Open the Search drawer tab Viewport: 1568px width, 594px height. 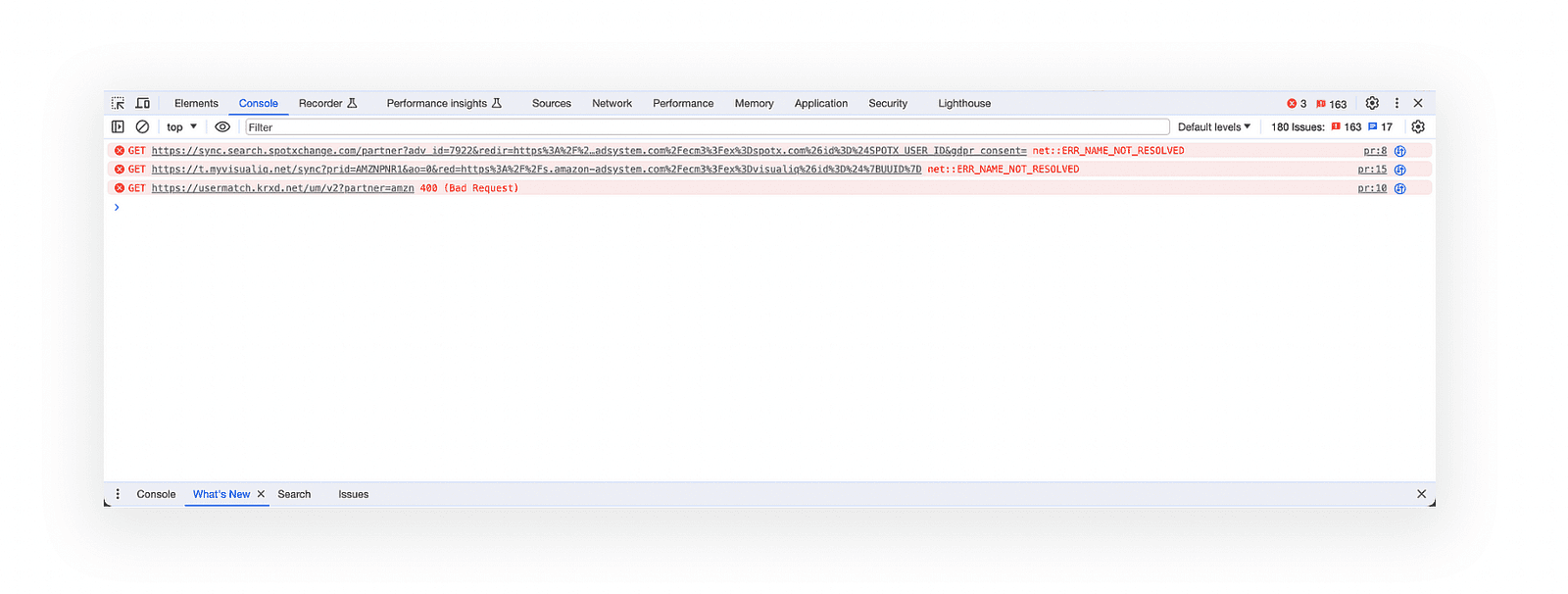294,494
